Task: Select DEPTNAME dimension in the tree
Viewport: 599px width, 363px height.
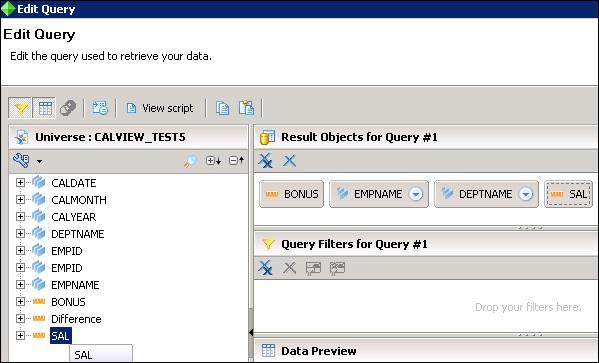Action: coord(78,234)
